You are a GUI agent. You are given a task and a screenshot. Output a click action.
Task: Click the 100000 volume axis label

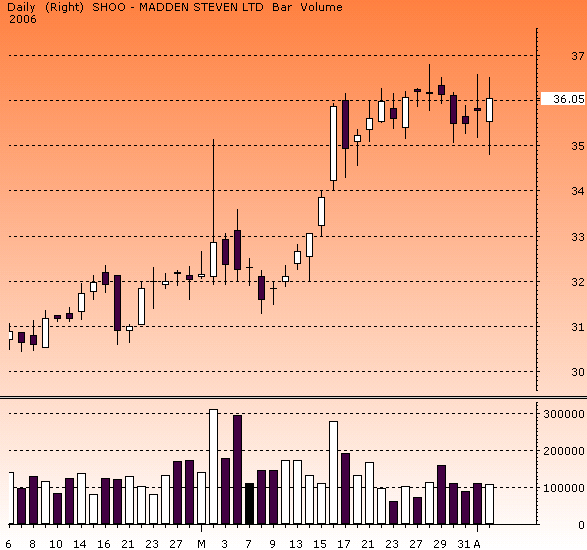pos(564,488)
